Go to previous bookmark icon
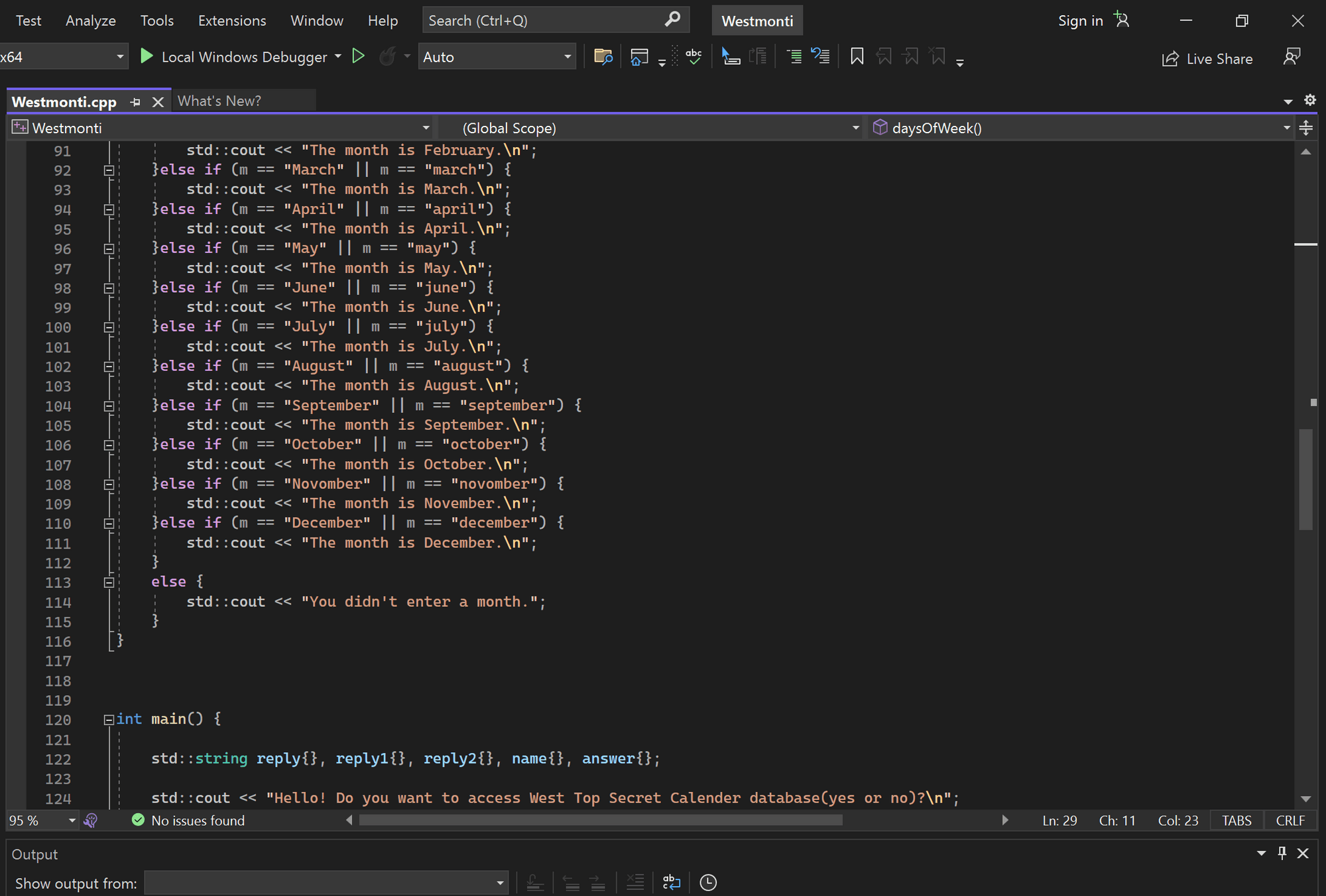 (x=884, y=56)
